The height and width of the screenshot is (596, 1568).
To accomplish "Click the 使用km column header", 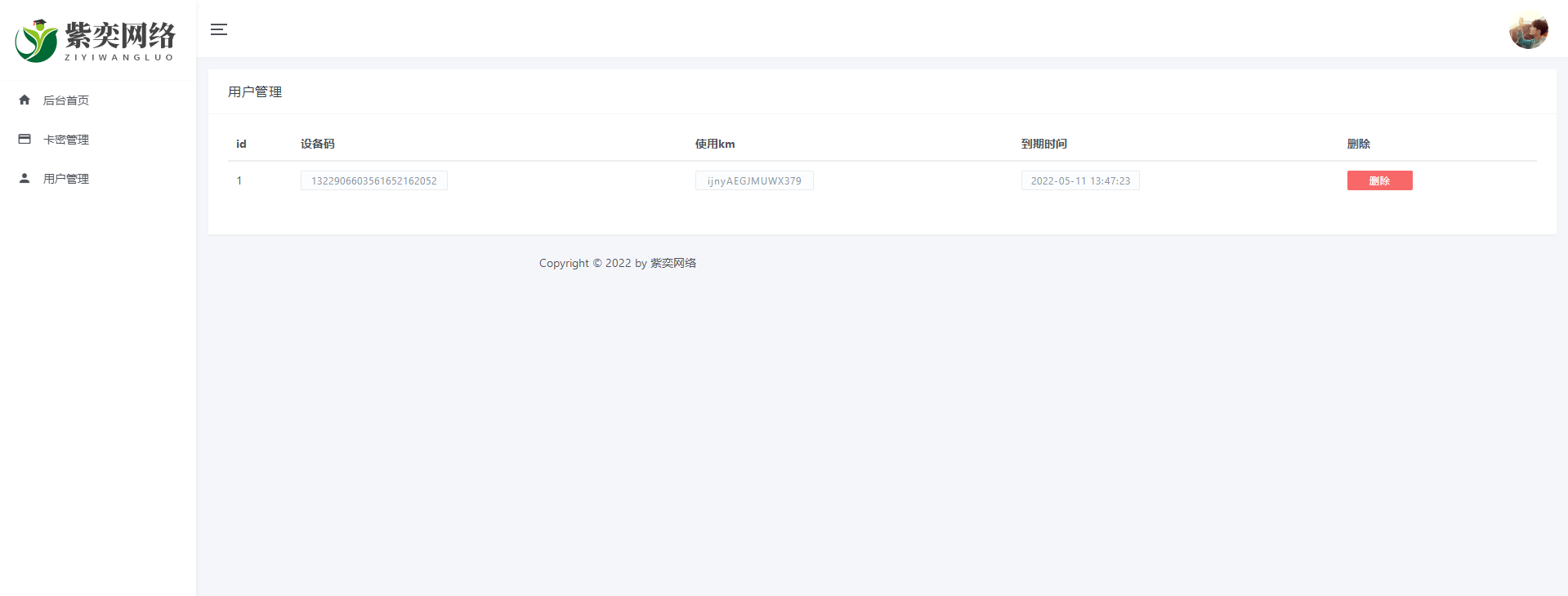I will pyautogui.click(x=714, y=144).
